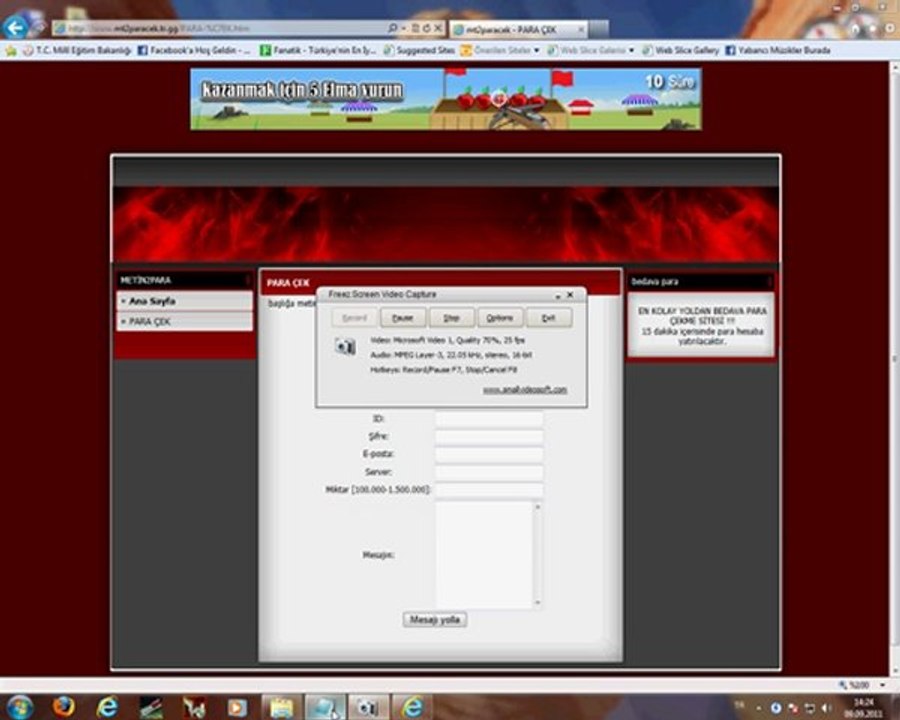Click the browser home icon

click(855, 28)
